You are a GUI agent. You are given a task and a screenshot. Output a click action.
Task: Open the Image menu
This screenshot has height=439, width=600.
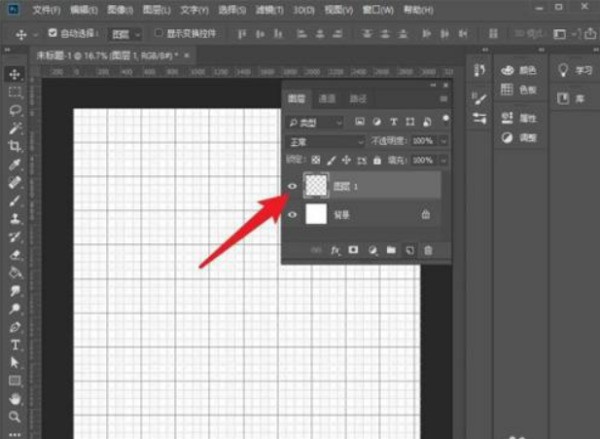pyautogui.click(x=120, y=10)
